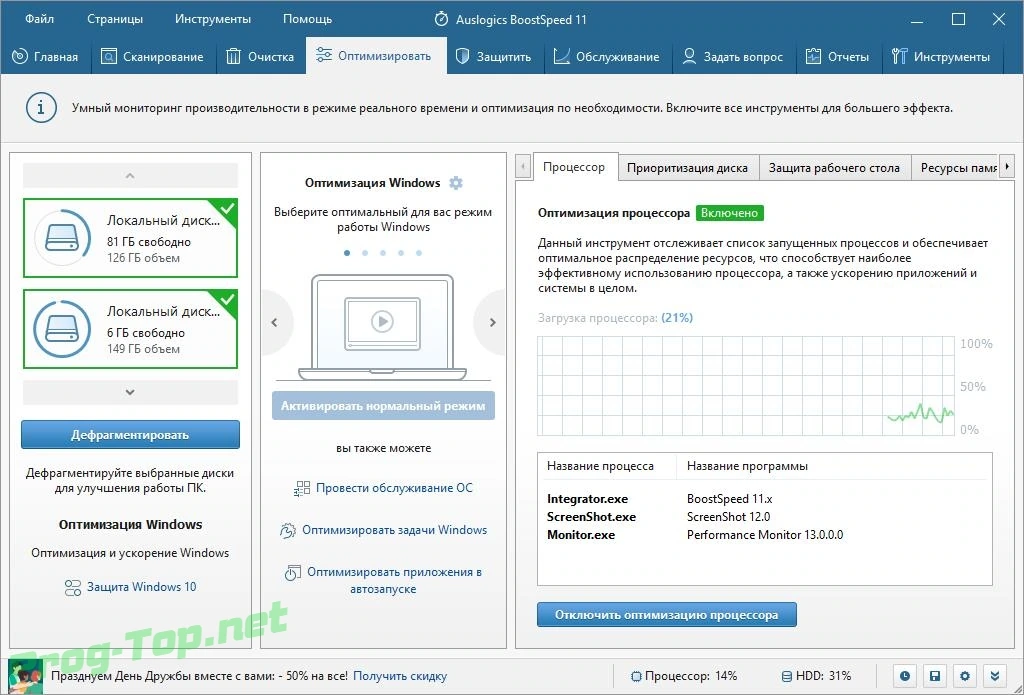Viewport: 1024px width, 695px height.
Task: Click drive icon of 149 ГБ disk
Action: (63, 329)
